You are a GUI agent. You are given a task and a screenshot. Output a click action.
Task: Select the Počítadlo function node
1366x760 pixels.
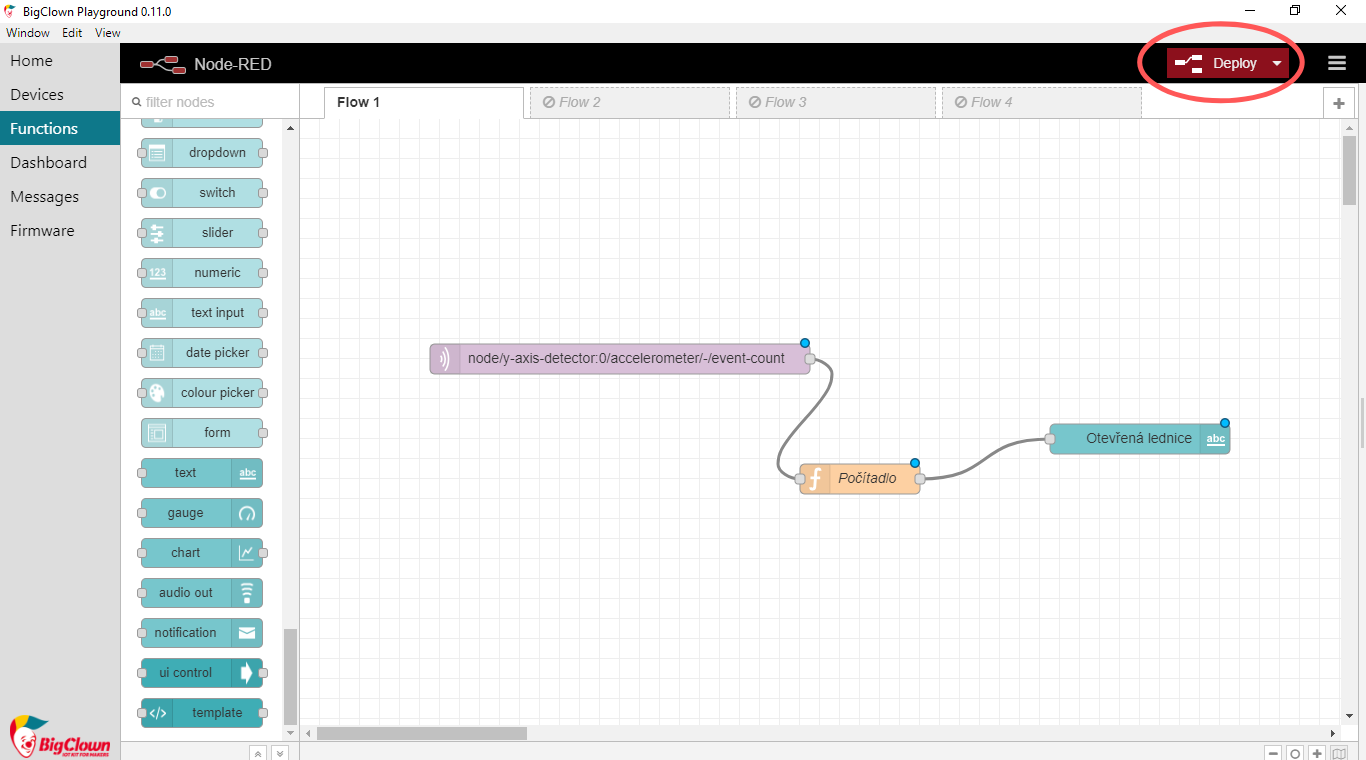coord(860,479)
